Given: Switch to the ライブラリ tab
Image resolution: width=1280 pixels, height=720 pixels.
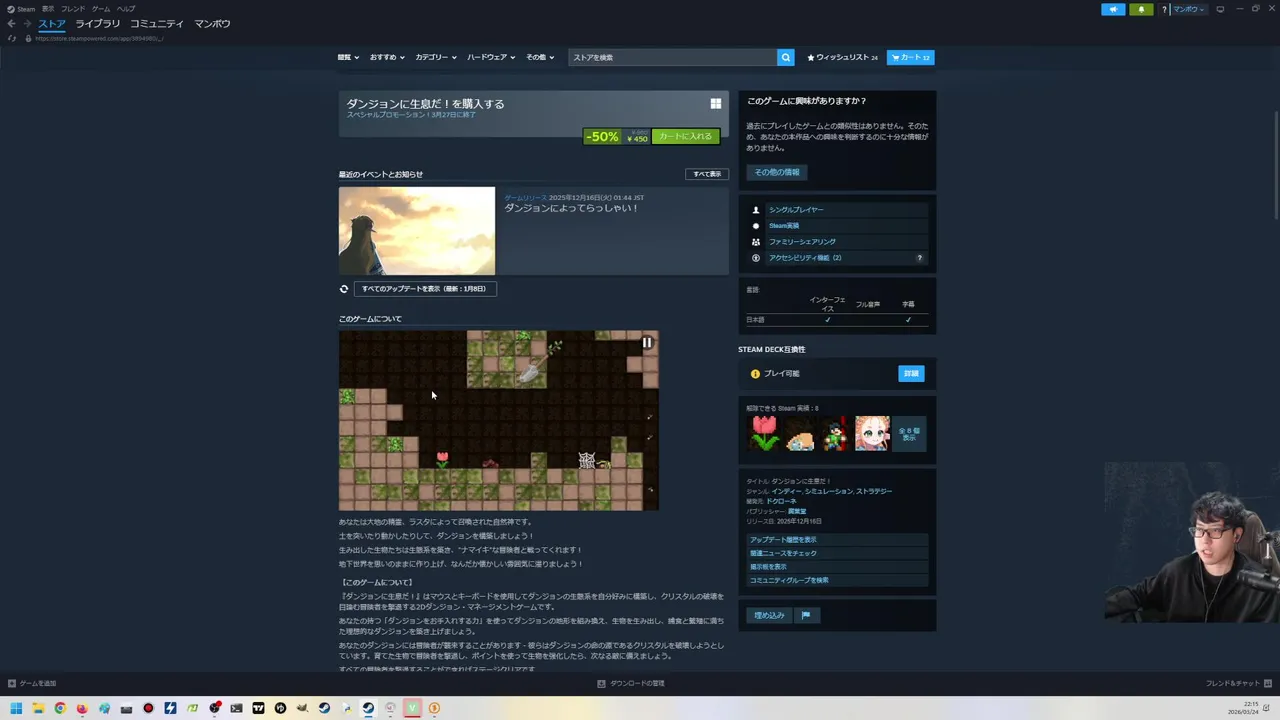Looking at the screenshot, I should (x=97, y=23).
